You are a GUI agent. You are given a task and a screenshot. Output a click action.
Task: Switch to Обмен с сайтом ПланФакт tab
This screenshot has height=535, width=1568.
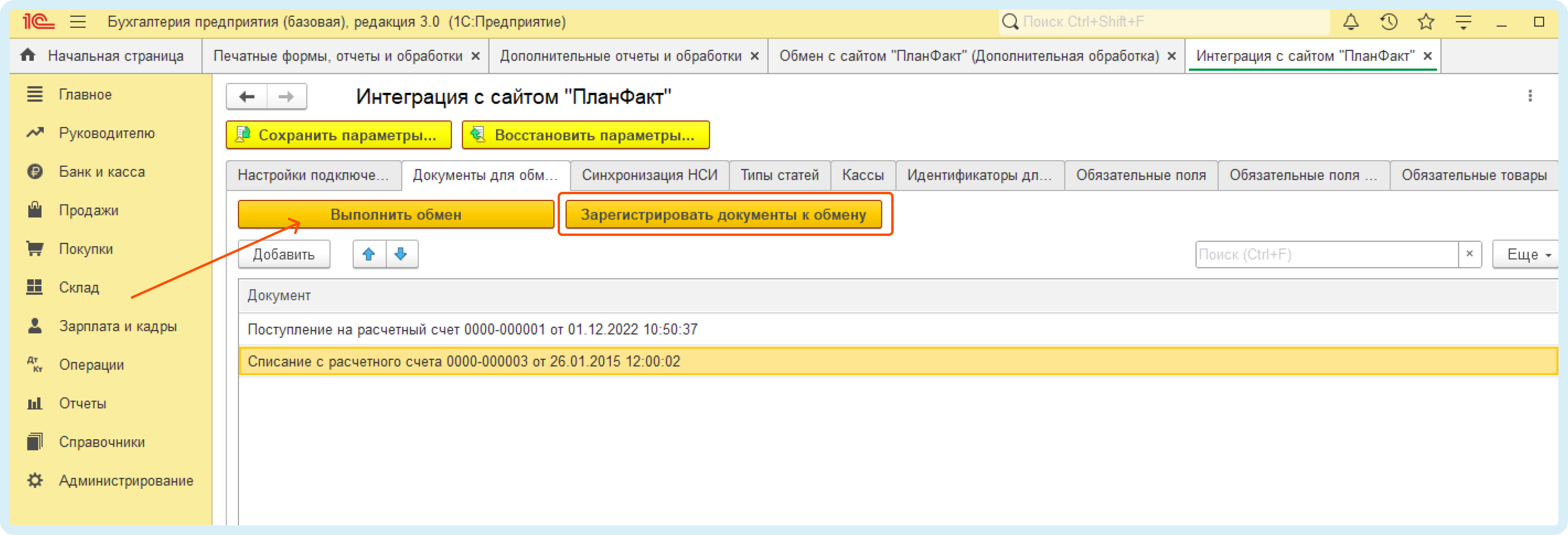[x=969, y=56]
